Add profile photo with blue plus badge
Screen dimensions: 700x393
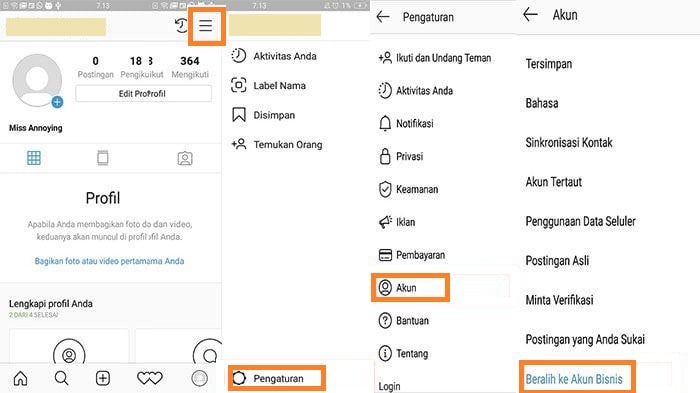(57, 102)
